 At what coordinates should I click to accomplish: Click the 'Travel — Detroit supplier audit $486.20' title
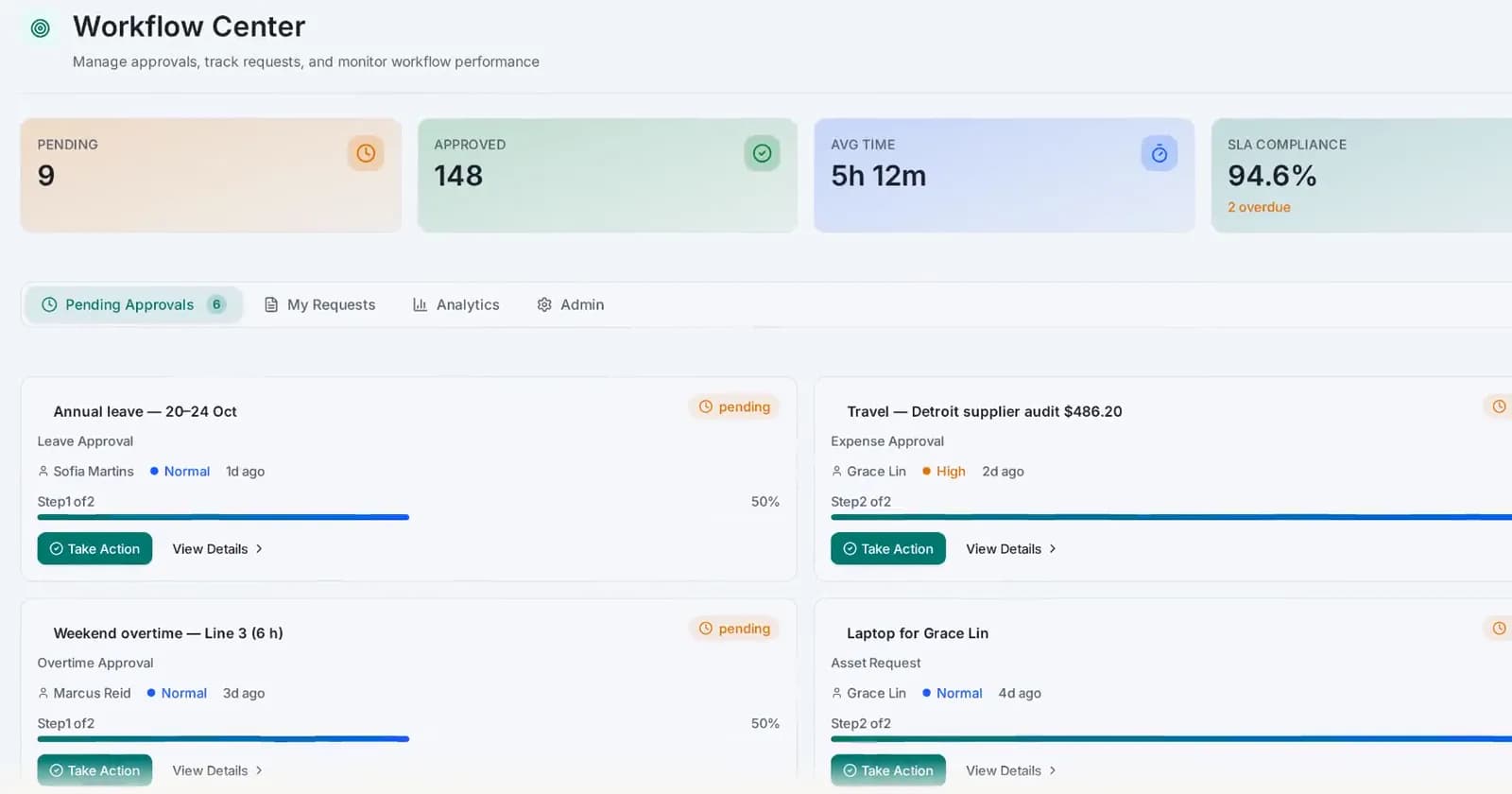click(985, 411)
